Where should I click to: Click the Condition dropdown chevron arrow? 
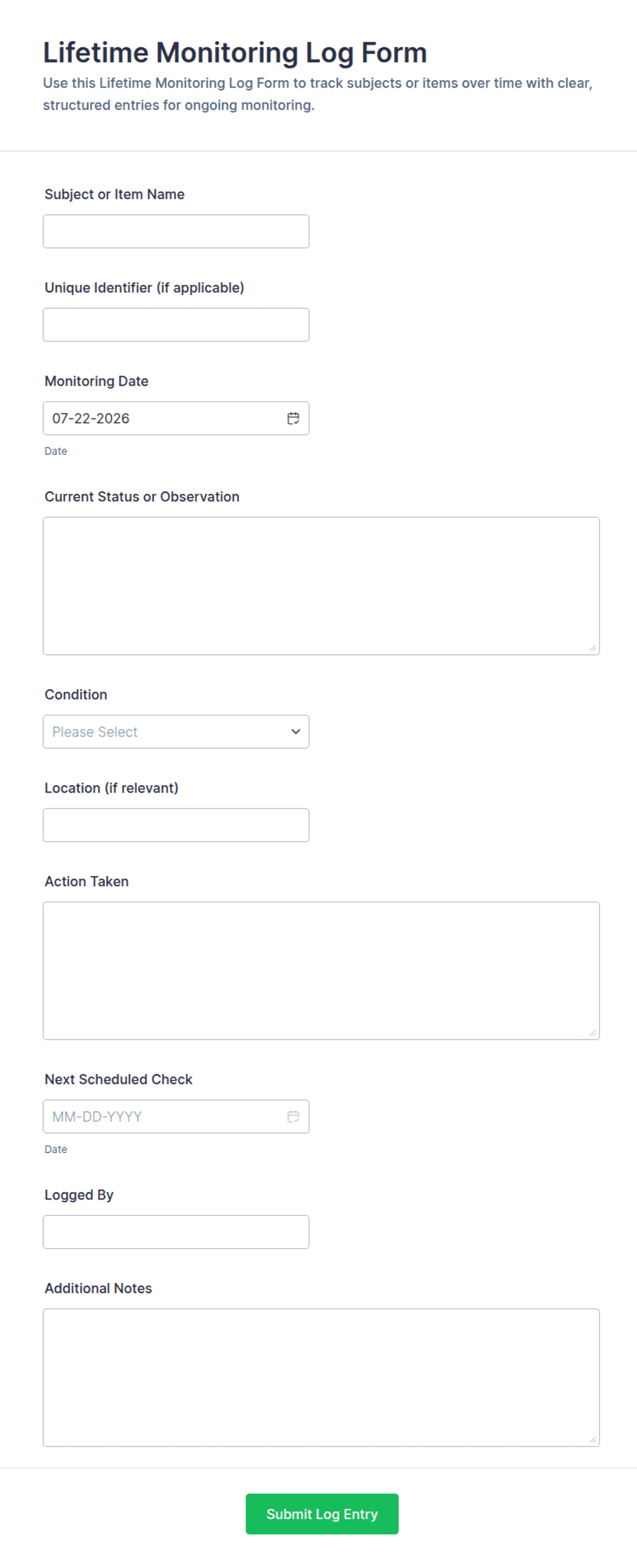(x=296, y=732)
